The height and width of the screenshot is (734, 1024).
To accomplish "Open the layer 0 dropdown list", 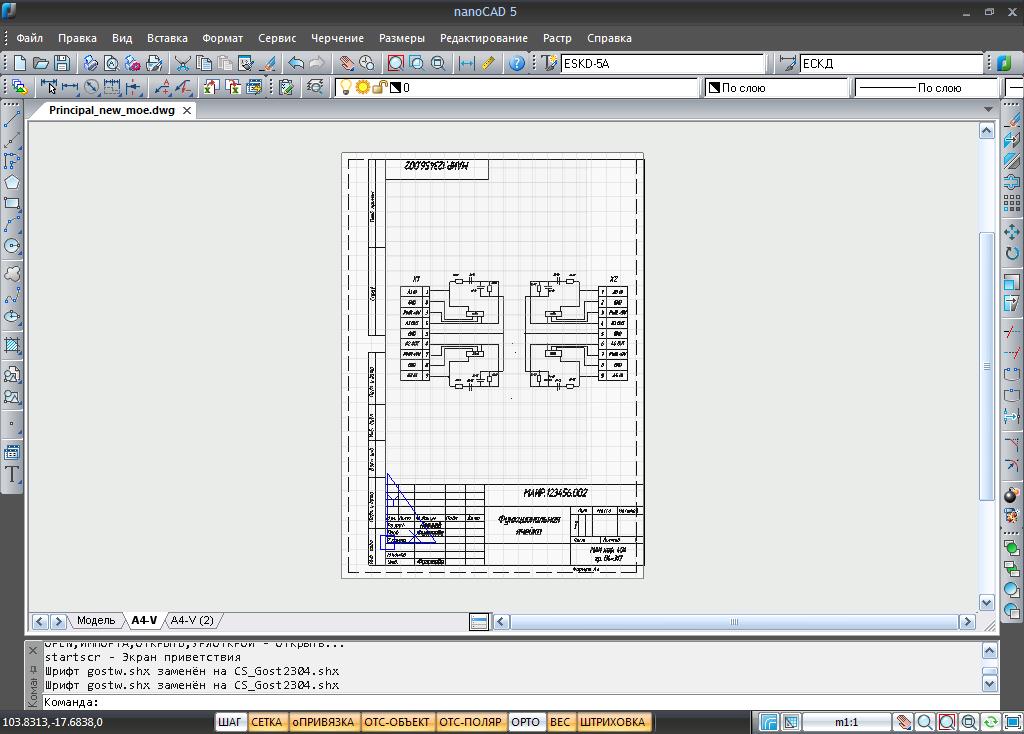I will coord(517,88).
